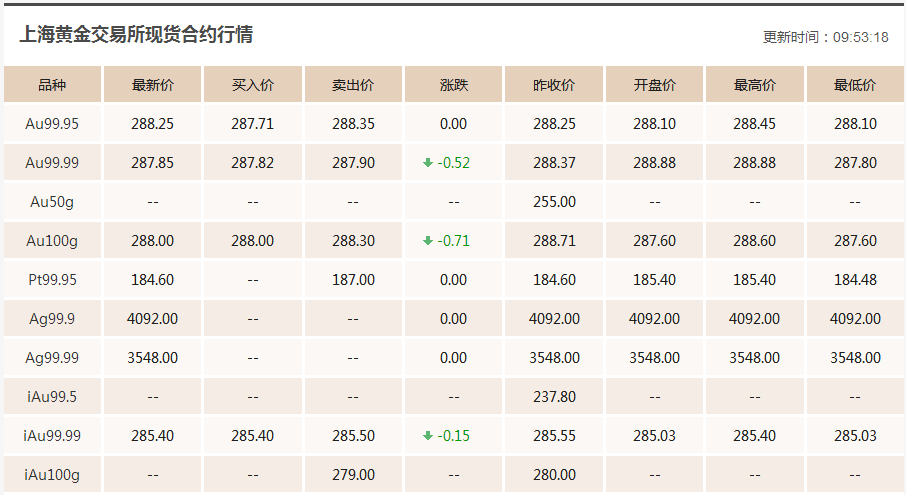This screenshot has width=906, height=495.
Task: Click the 昨收价 column header
Action: pos(554,85)
